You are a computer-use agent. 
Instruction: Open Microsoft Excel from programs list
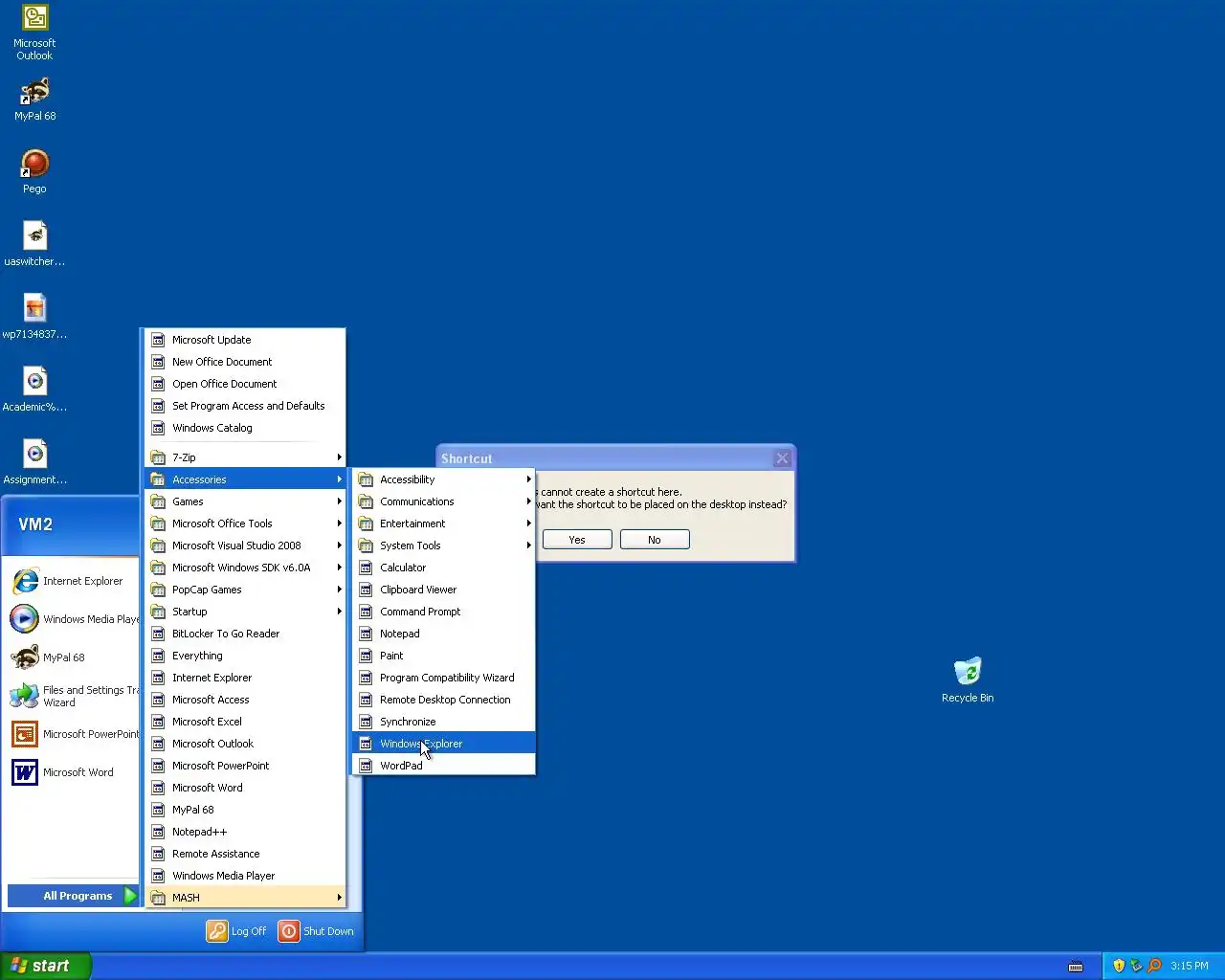coord(245,722)
